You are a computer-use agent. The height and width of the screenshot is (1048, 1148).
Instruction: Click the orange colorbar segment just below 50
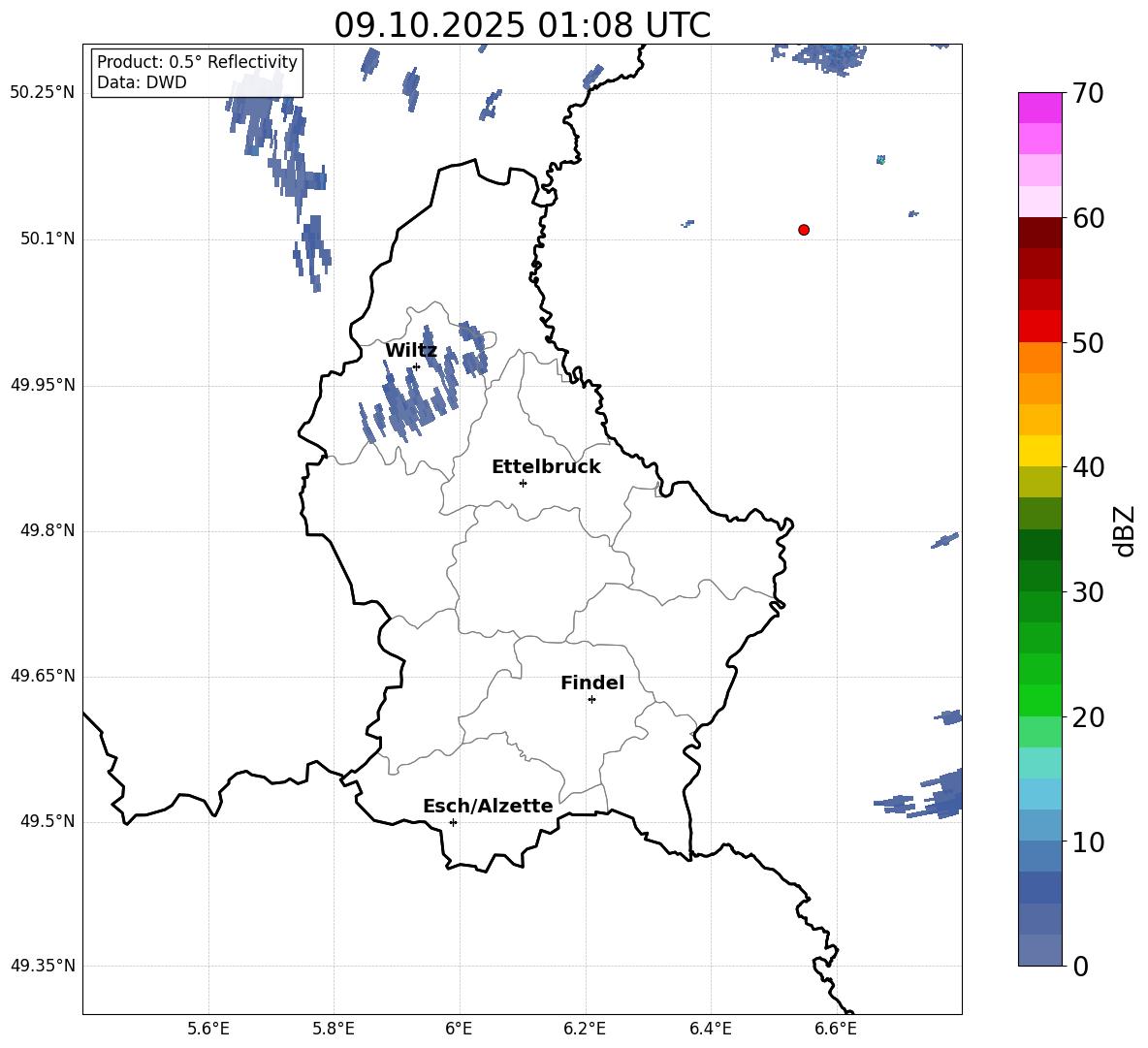point(1040,357)
